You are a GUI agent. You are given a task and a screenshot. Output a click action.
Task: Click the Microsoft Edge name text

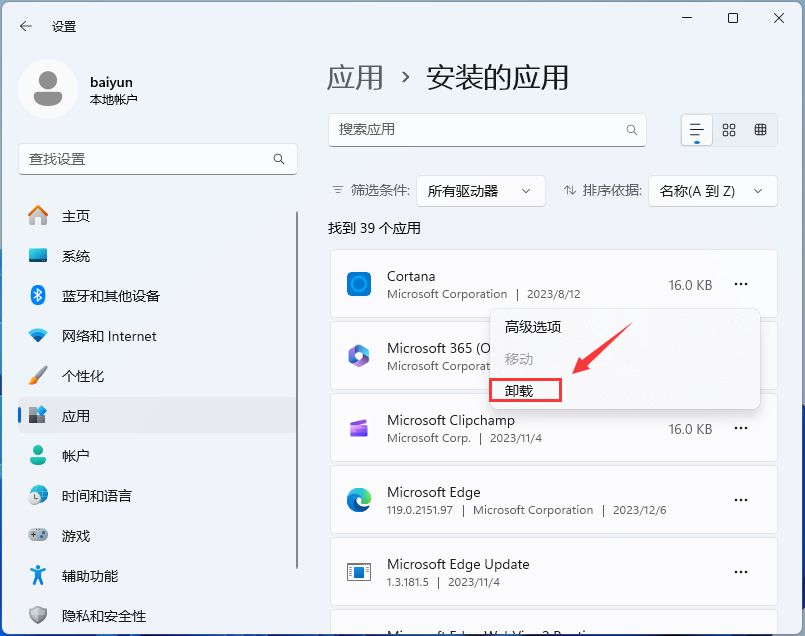point(433,492)
